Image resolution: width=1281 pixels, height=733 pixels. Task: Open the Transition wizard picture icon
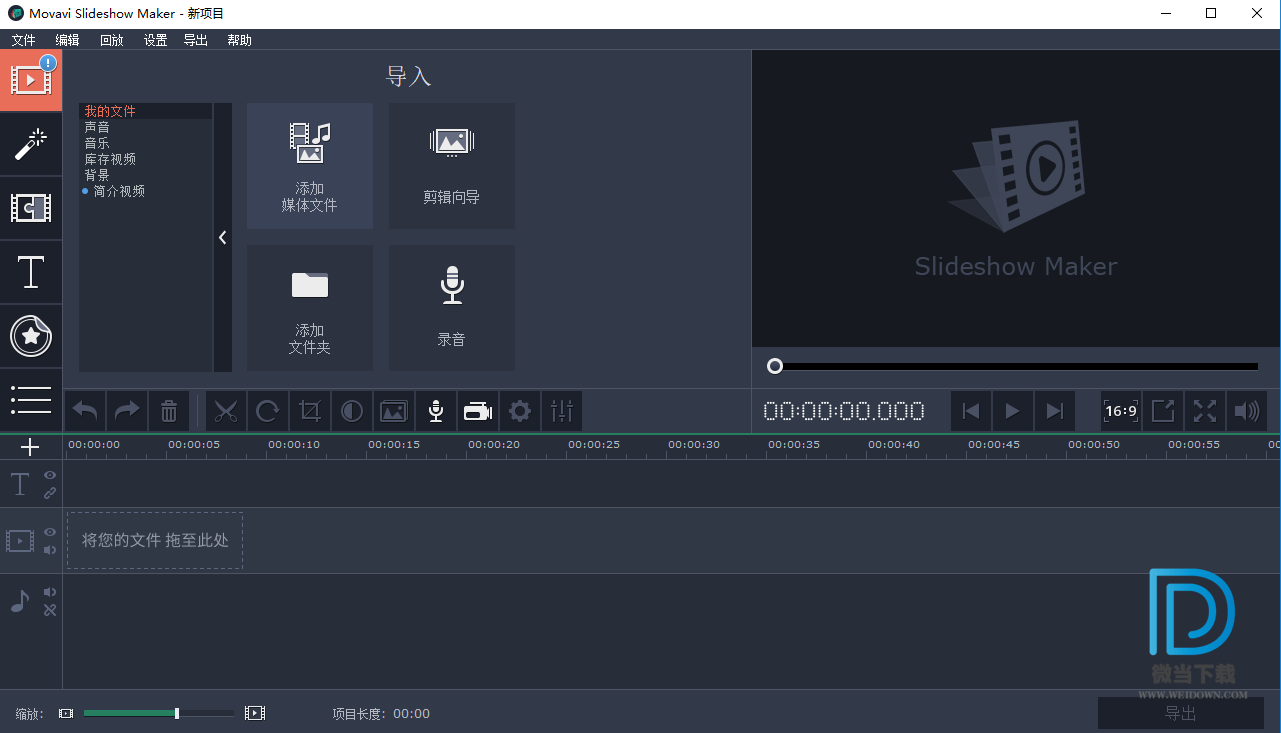394,411
